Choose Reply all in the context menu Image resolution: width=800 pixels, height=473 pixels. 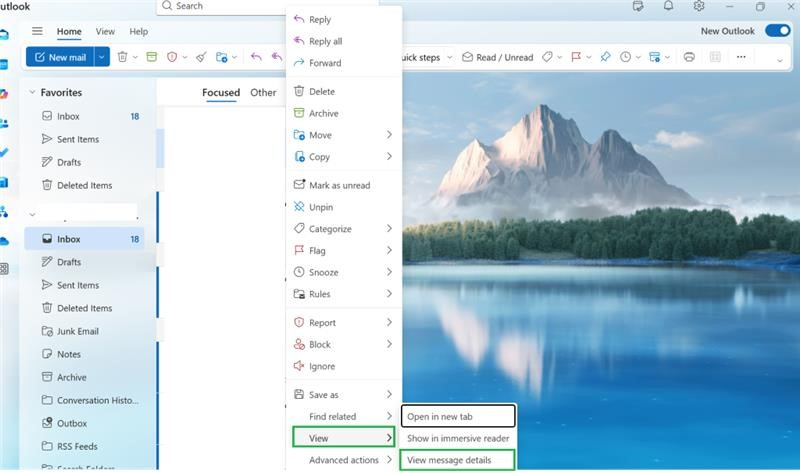343,41
